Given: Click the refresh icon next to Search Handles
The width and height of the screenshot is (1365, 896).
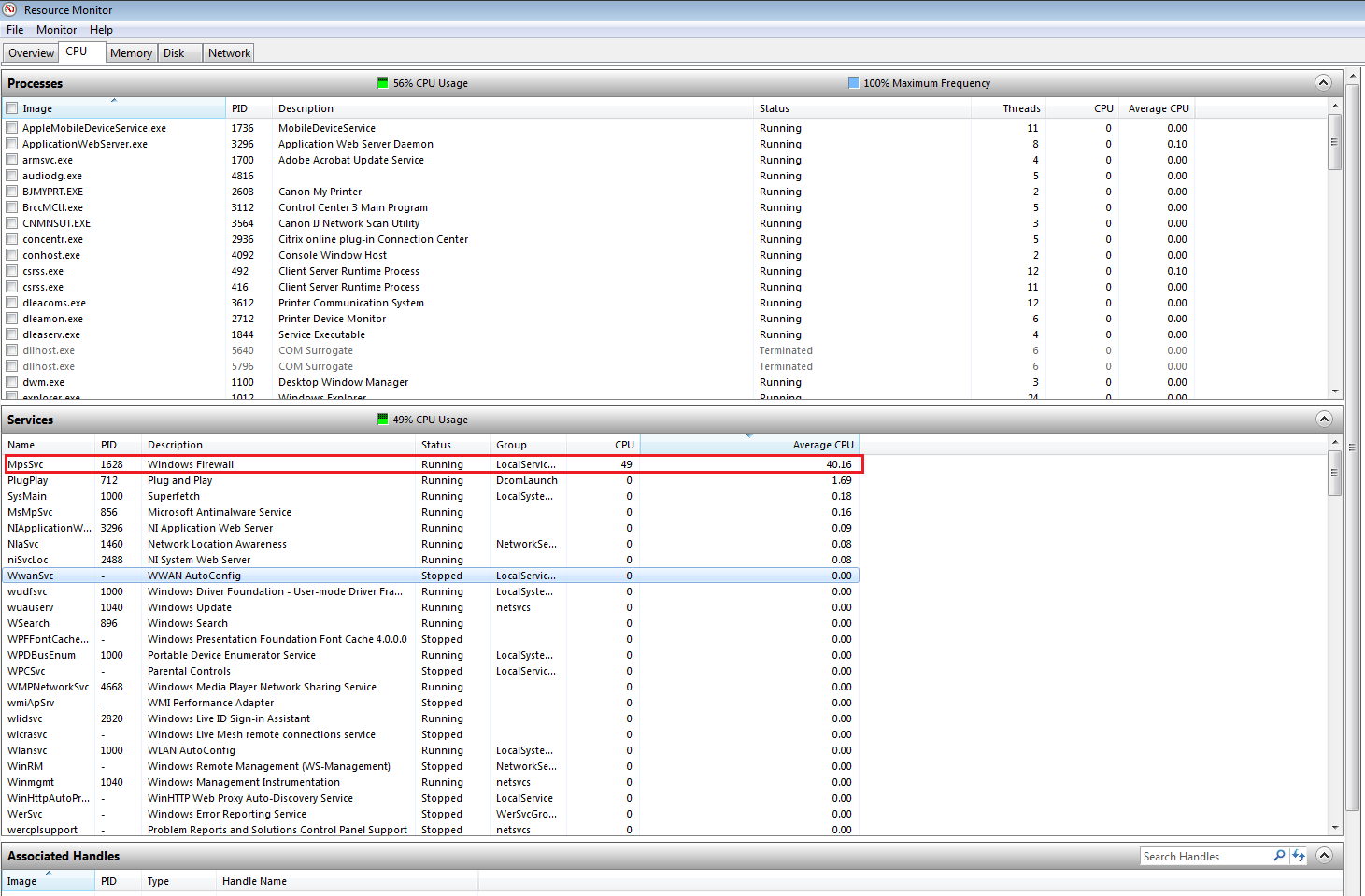Looking at the screenshot, I should click(1299, 856).
